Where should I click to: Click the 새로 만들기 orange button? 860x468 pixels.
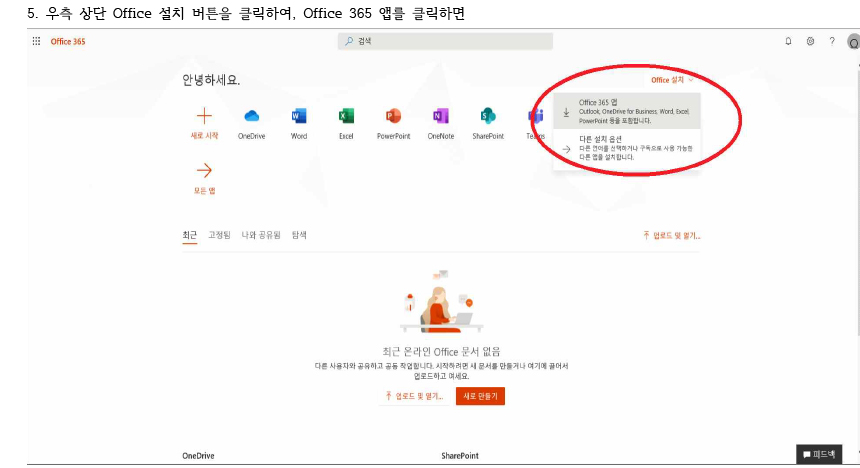click(480, 396)
